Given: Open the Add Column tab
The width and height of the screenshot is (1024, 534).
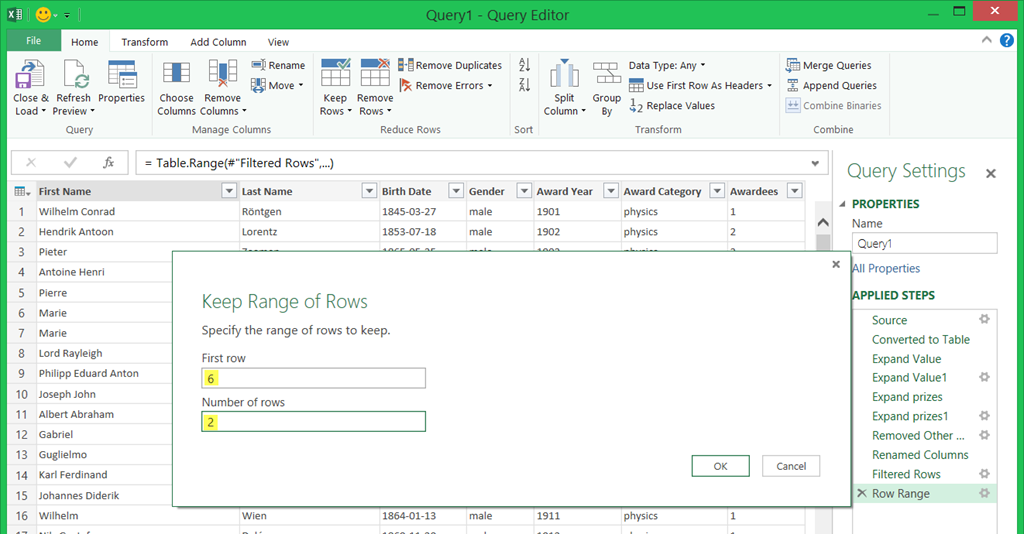Looking at the screenshot, I should [218, 42].
